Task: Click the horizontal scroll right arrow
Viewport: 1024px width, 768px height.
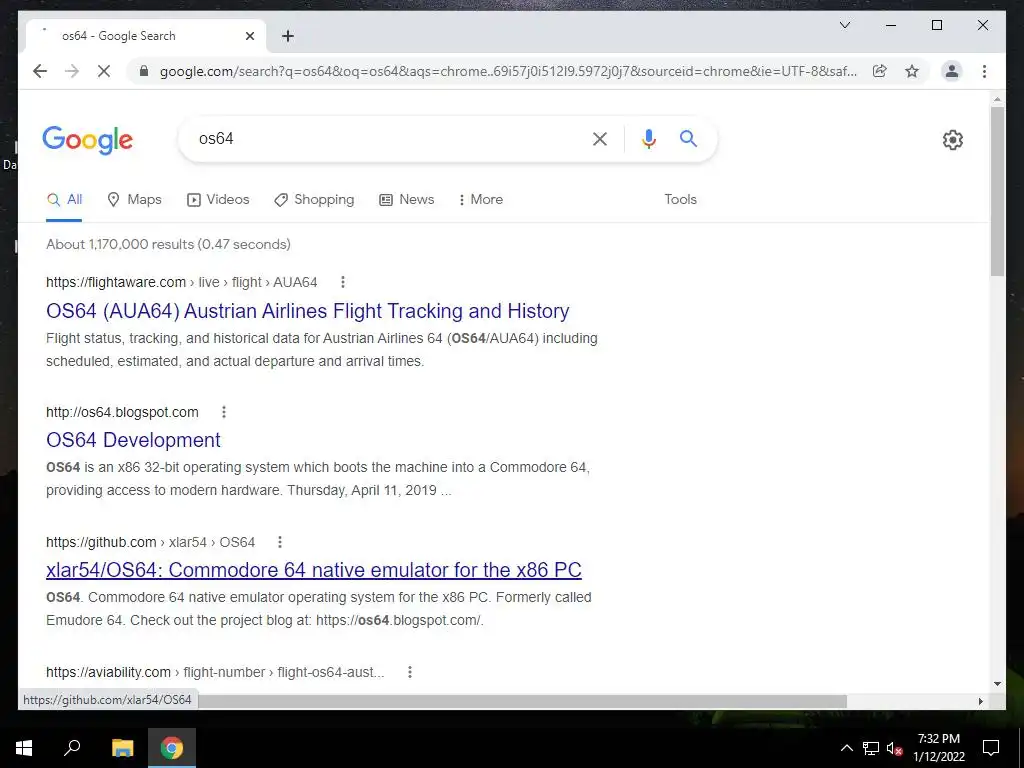Action: [980, 701]
